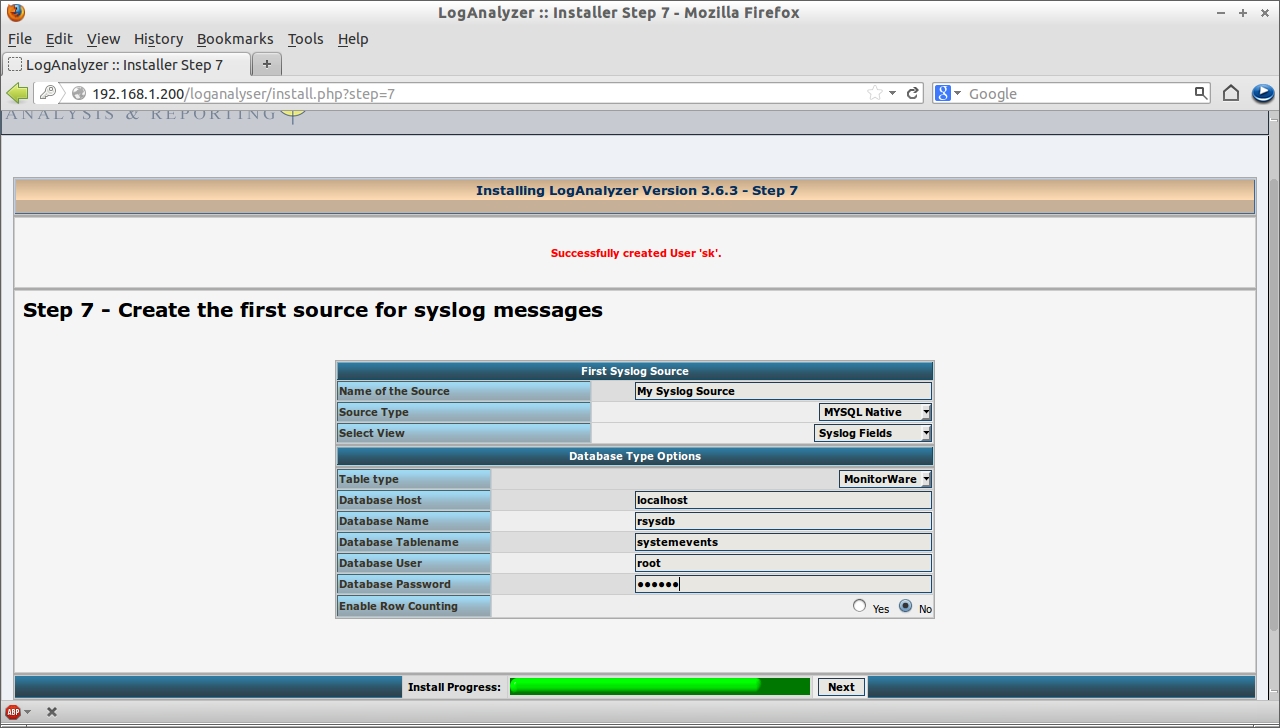The height and width of the screenshot is (728, 1280).
Task: Click the Firefox logo in title bar
Action: click(x=16, y=13)
